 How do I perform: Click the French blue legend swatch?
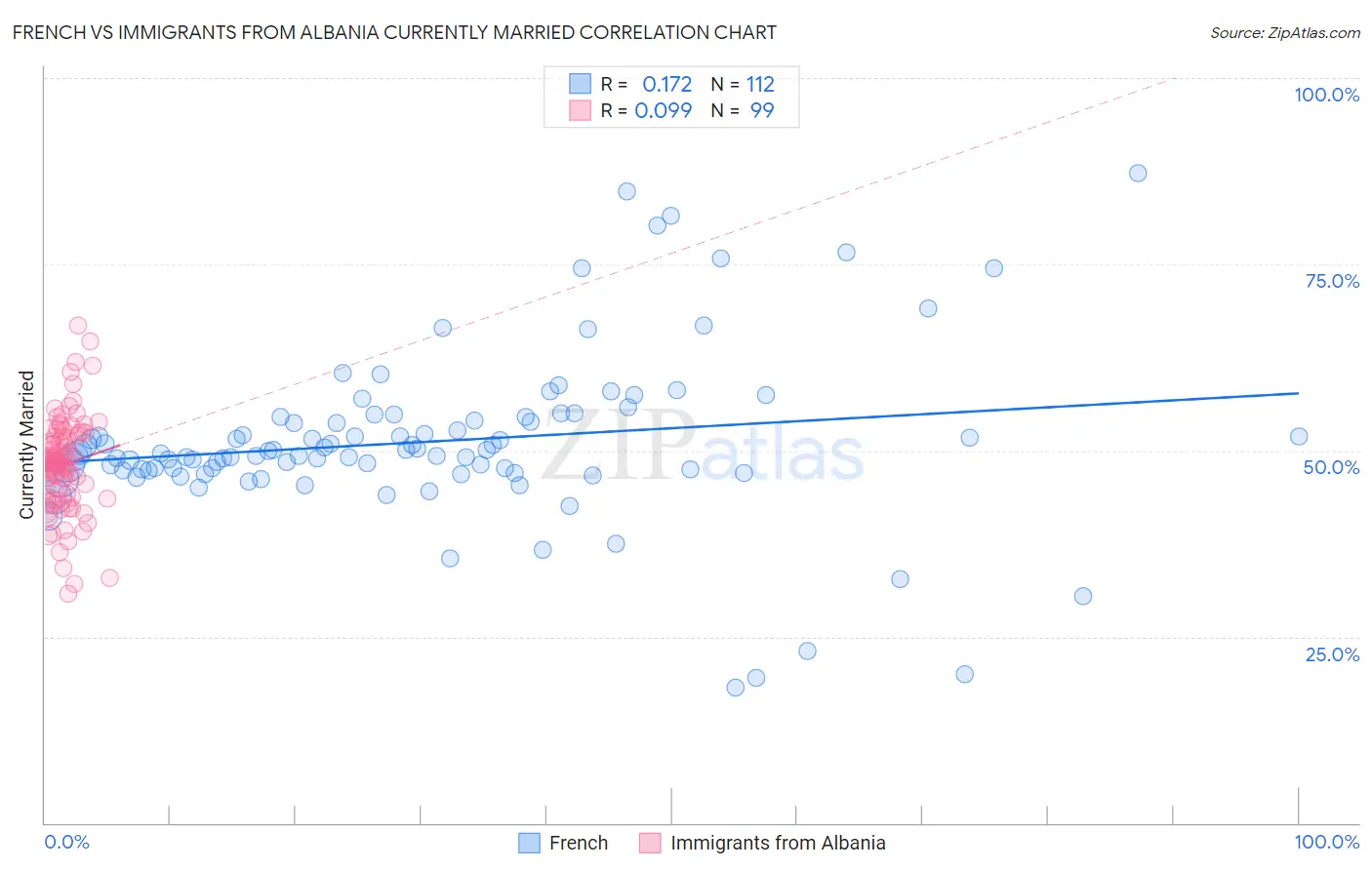click(529, 843)
